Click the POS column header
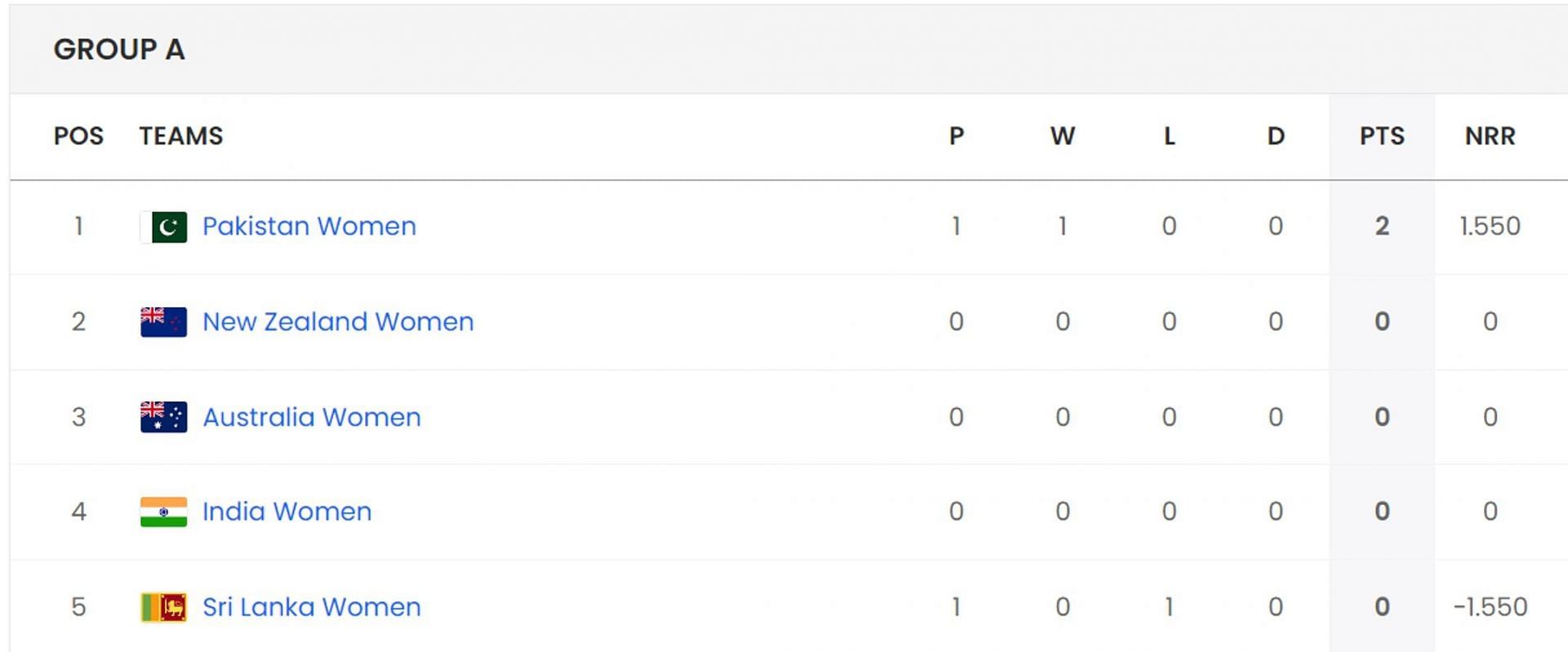The width and height of the screenshot is (1568, 652). 78,136
